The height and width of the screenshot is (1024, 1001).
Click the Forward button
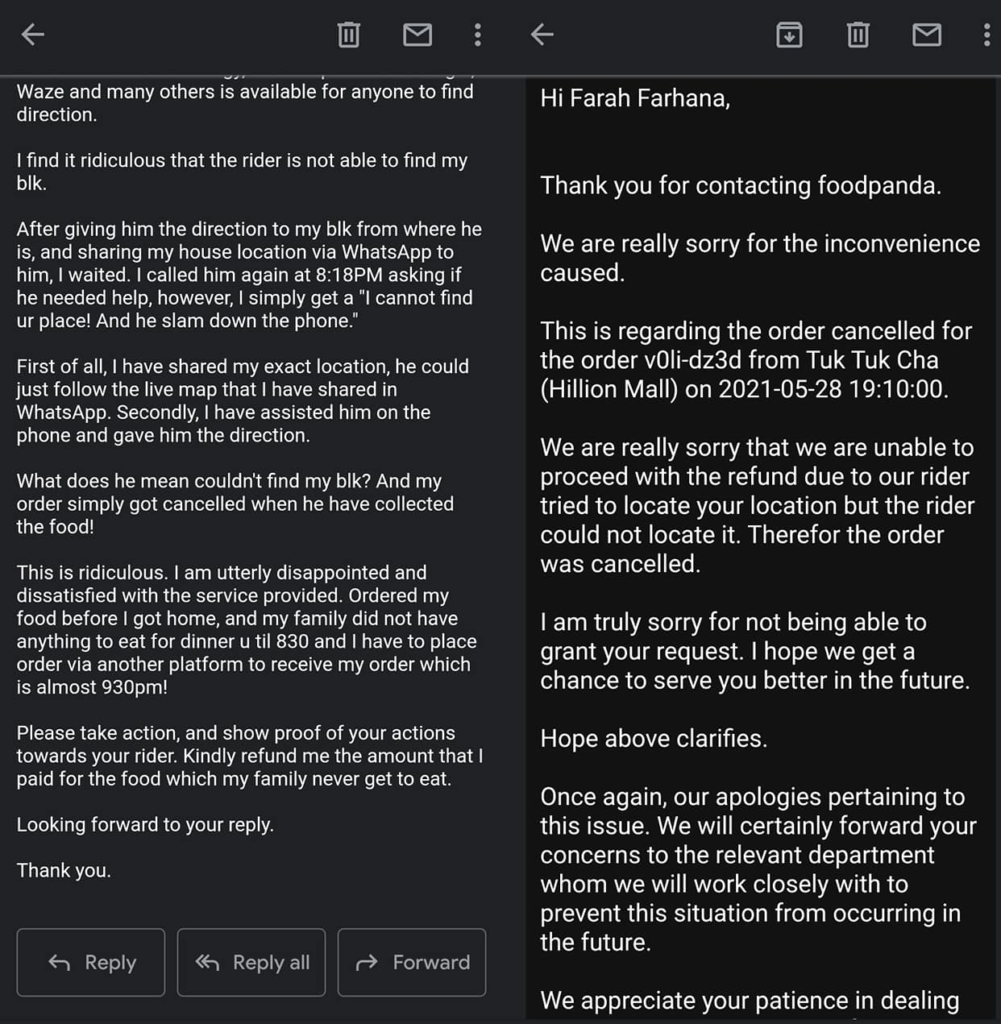412,962
